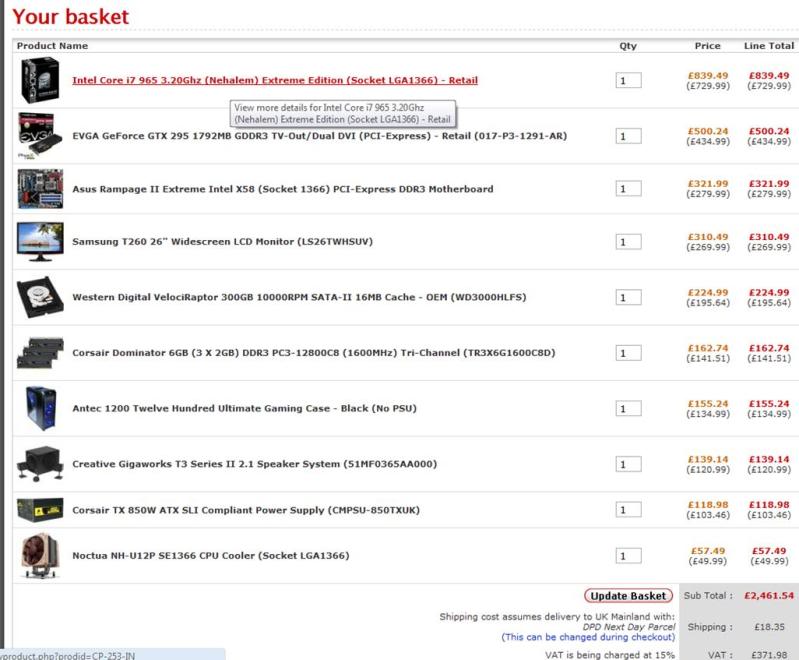Click the Creative Gigaworks speaker thumbnail

(40, 464)
